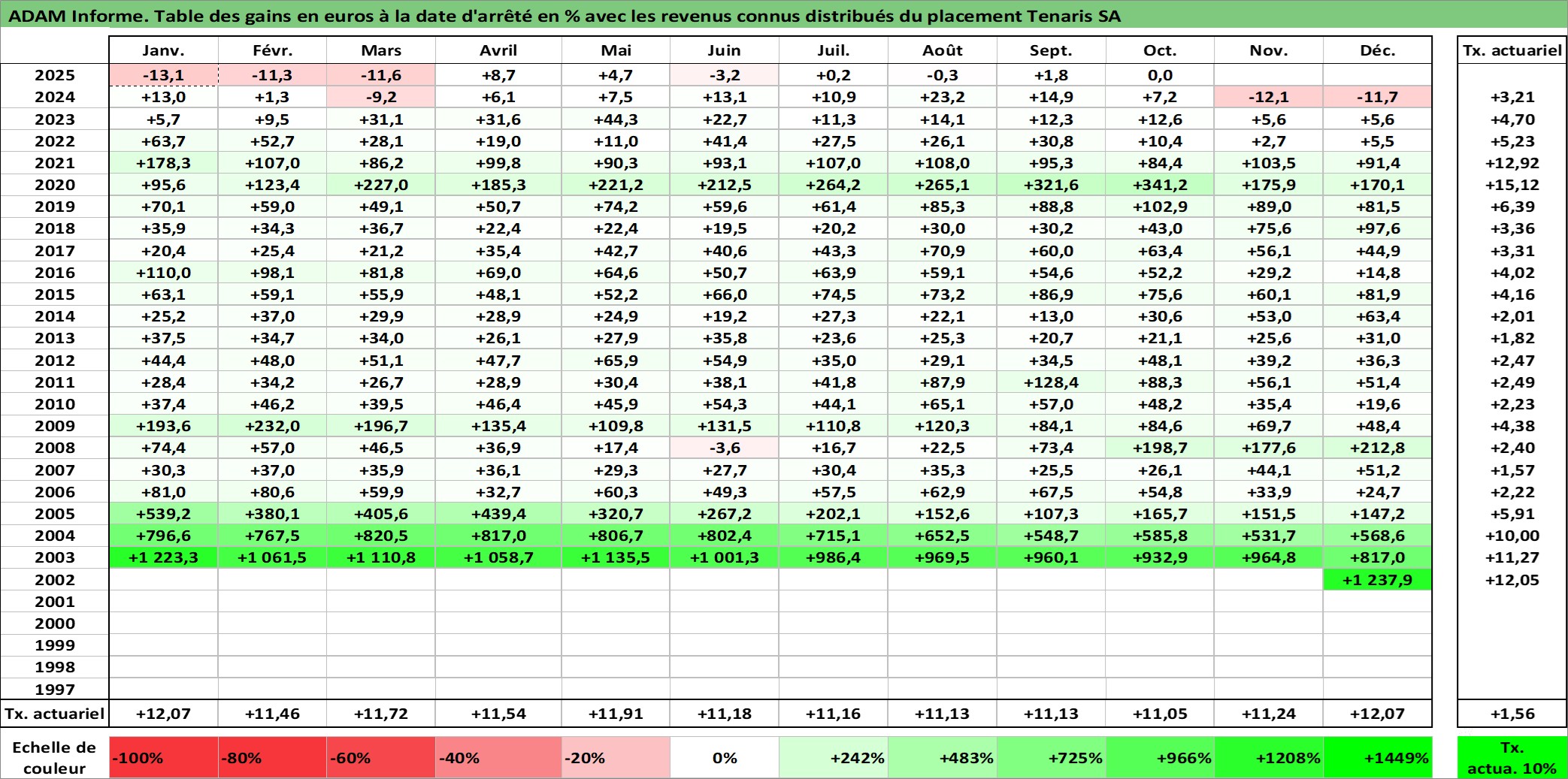
Task: Select the -9,2 cell in 2024
Action: [381, 97]
